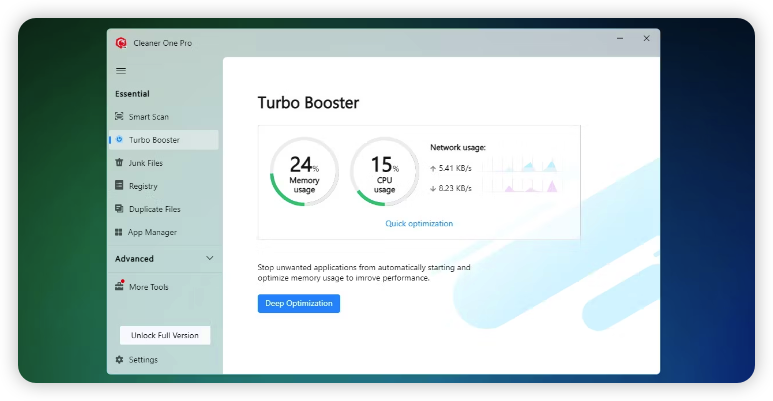This screenshot has height=401, width=773.
Task: Click the Advanced section header
Action: pos(134,258)
